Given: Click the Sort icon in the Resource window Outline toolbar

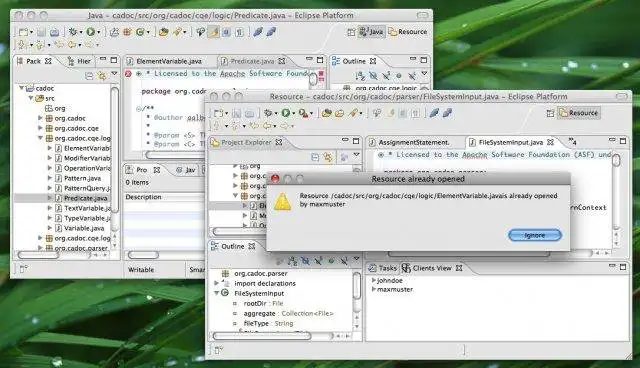Looking at the screenshot, I should tap(292, 260).
